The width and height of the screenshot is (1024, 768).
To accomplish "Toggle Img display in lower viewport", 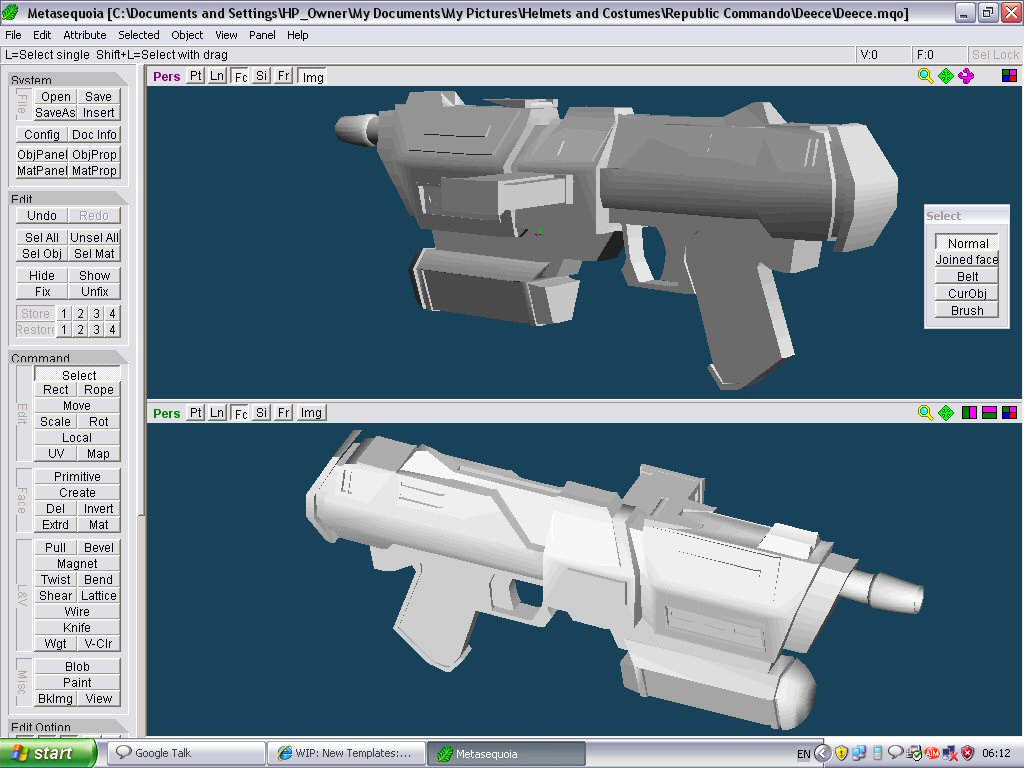I will [311, 412].
